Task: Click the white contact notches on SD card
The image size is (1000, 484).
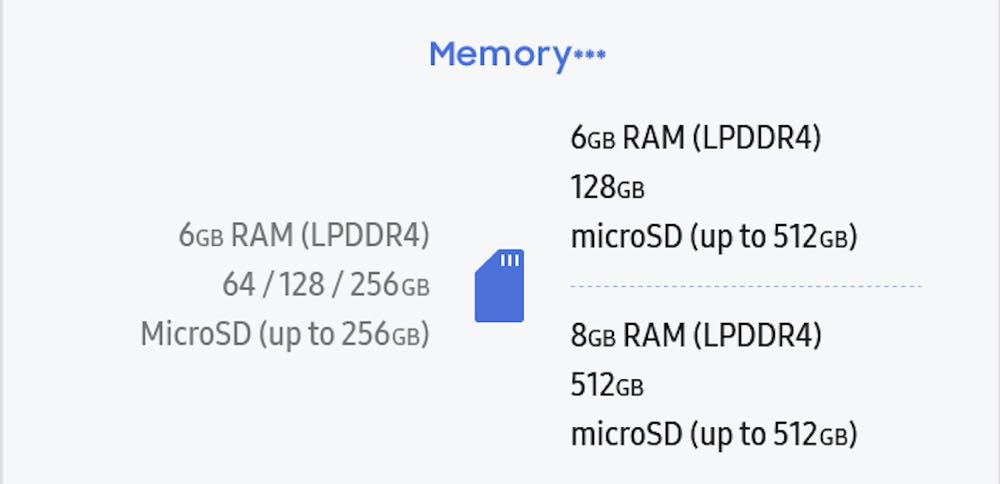Action: 510,261
